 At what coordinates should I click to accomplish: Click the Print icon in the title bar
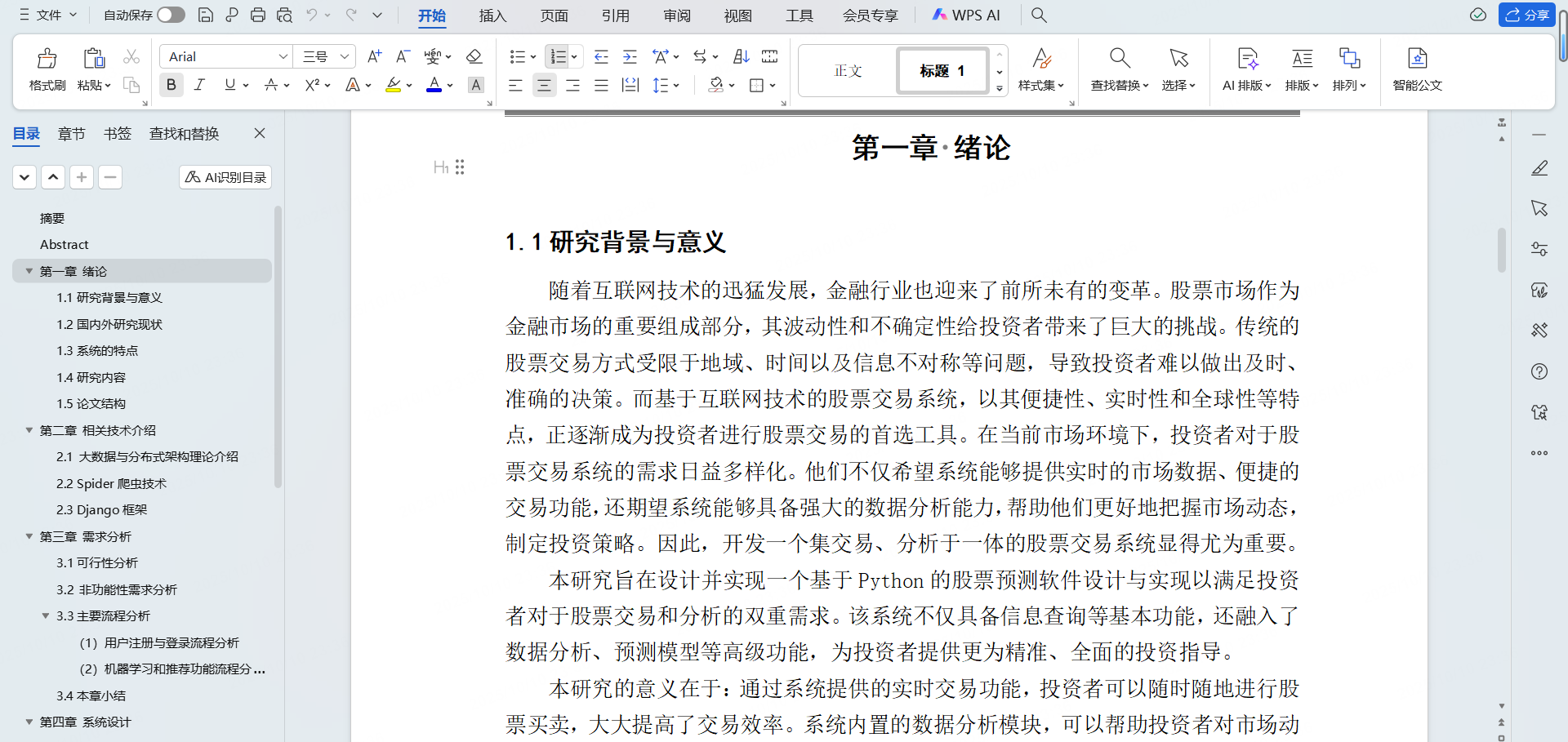tap(258, 15)
